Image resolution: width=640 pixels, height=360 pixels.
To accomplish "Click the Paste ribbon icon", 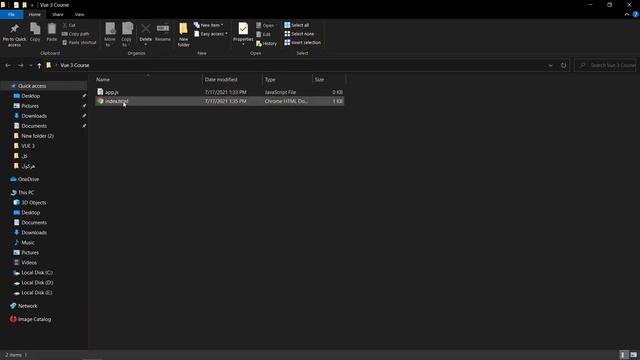I will point(51,32).
